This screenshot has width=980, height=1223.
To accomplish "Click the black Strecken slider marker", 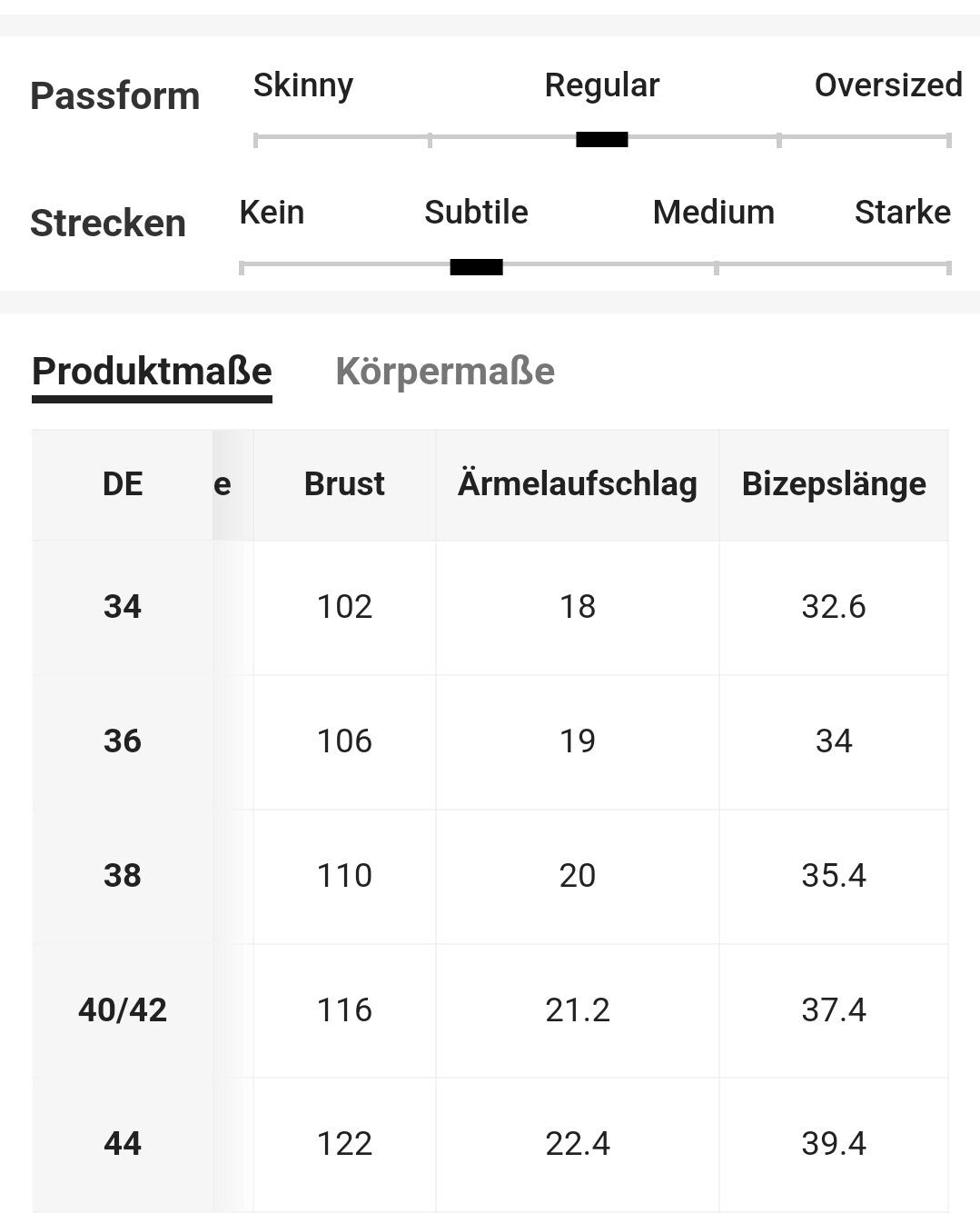I will (x=476, y=266).
